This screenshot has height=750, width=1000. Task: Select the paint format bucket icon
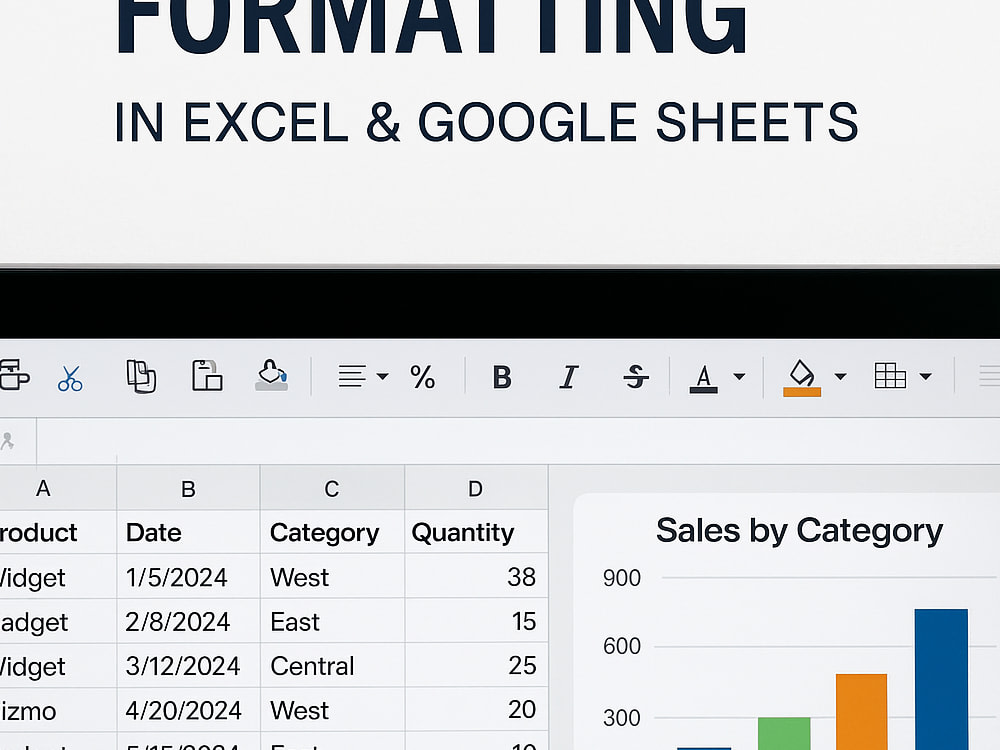272,375
